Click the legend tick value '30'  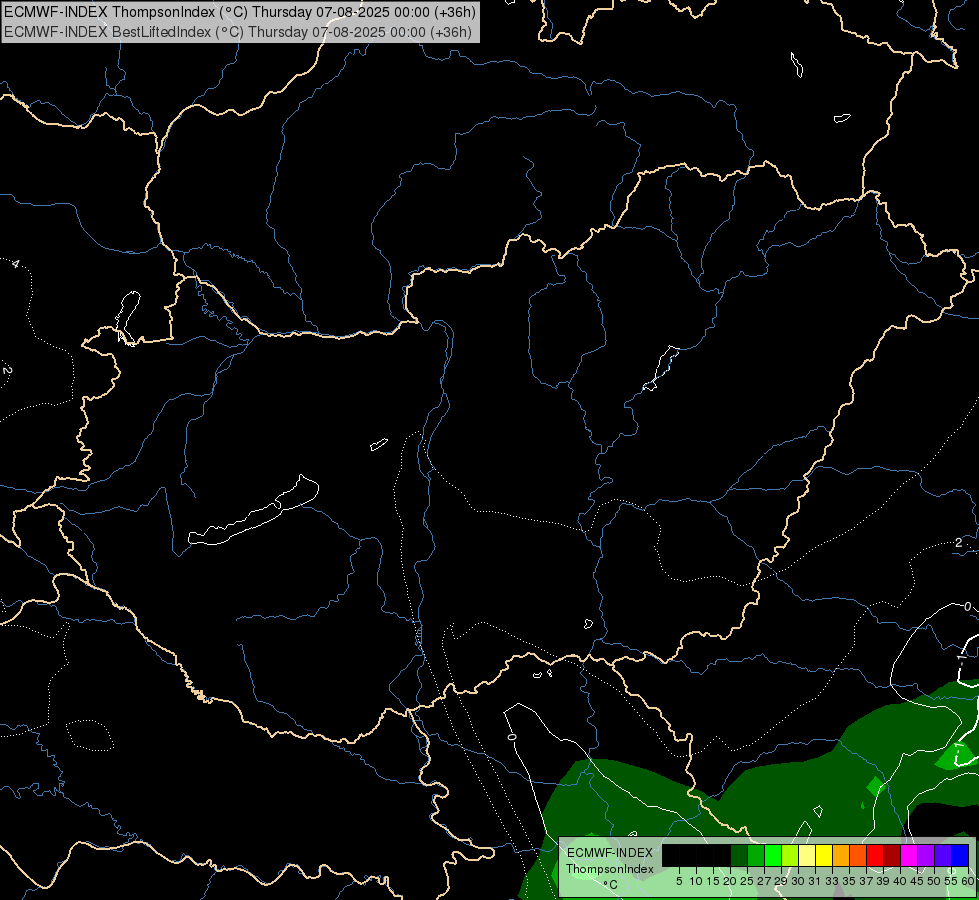pyautogui.click(x=798, y=881)
